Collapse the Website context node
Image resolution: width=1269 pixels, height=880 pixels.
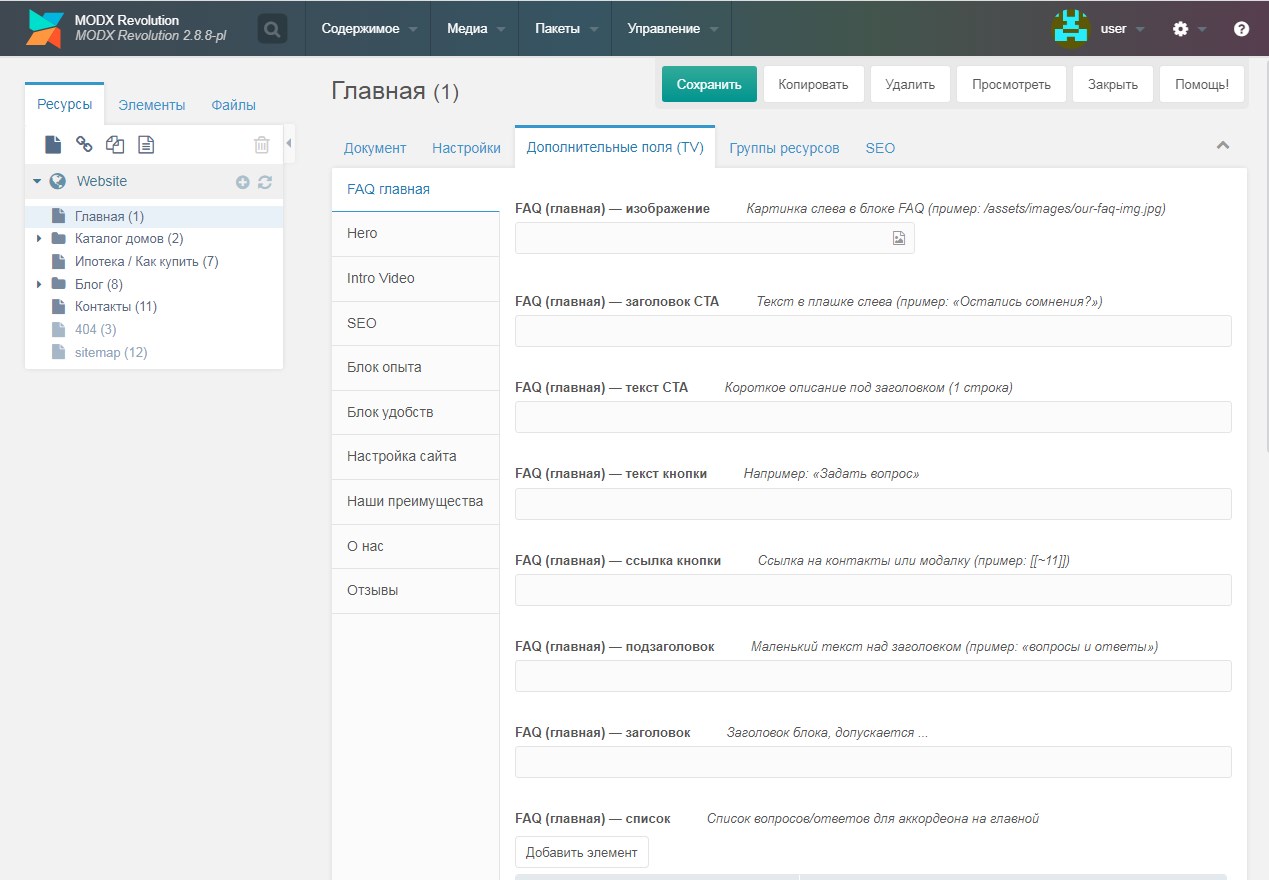(x=37, y=182)
